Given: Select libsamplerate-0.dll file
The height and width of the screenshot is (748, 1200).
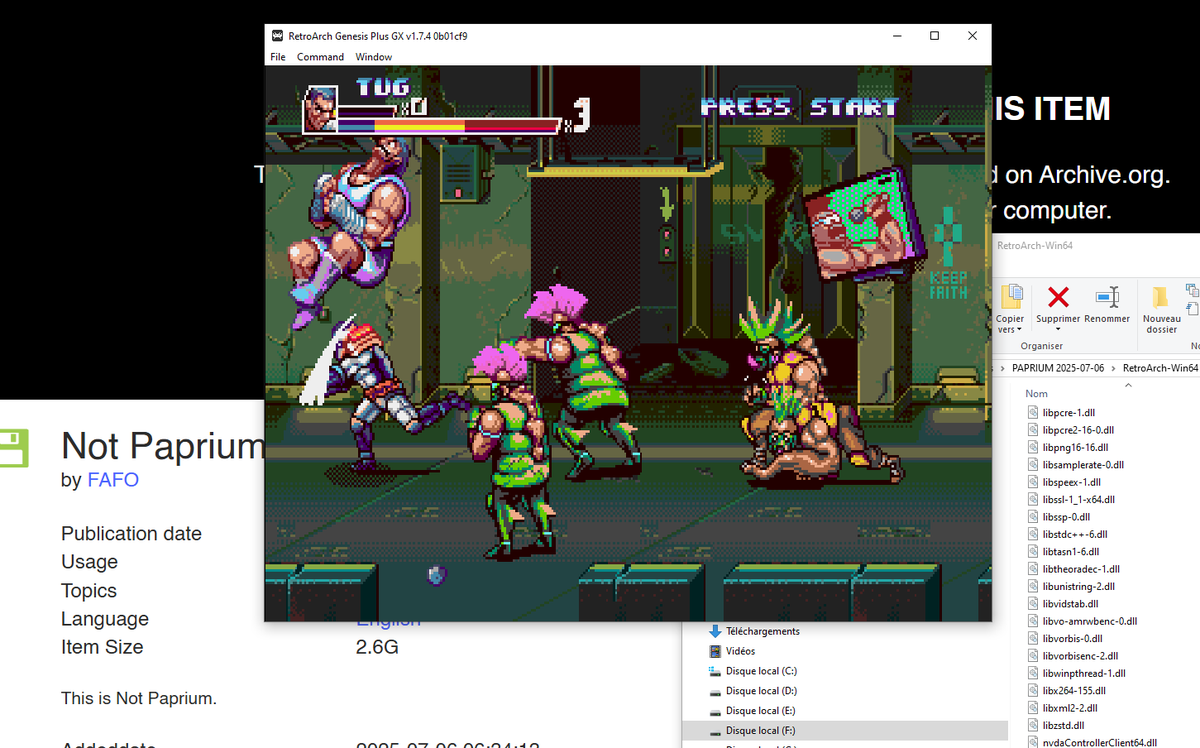Looking at the screenshot, I should click(1083, 465).
